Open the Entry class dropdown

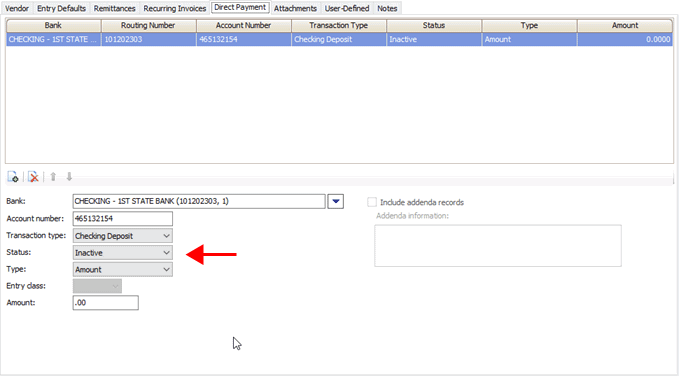click(97, 286)
